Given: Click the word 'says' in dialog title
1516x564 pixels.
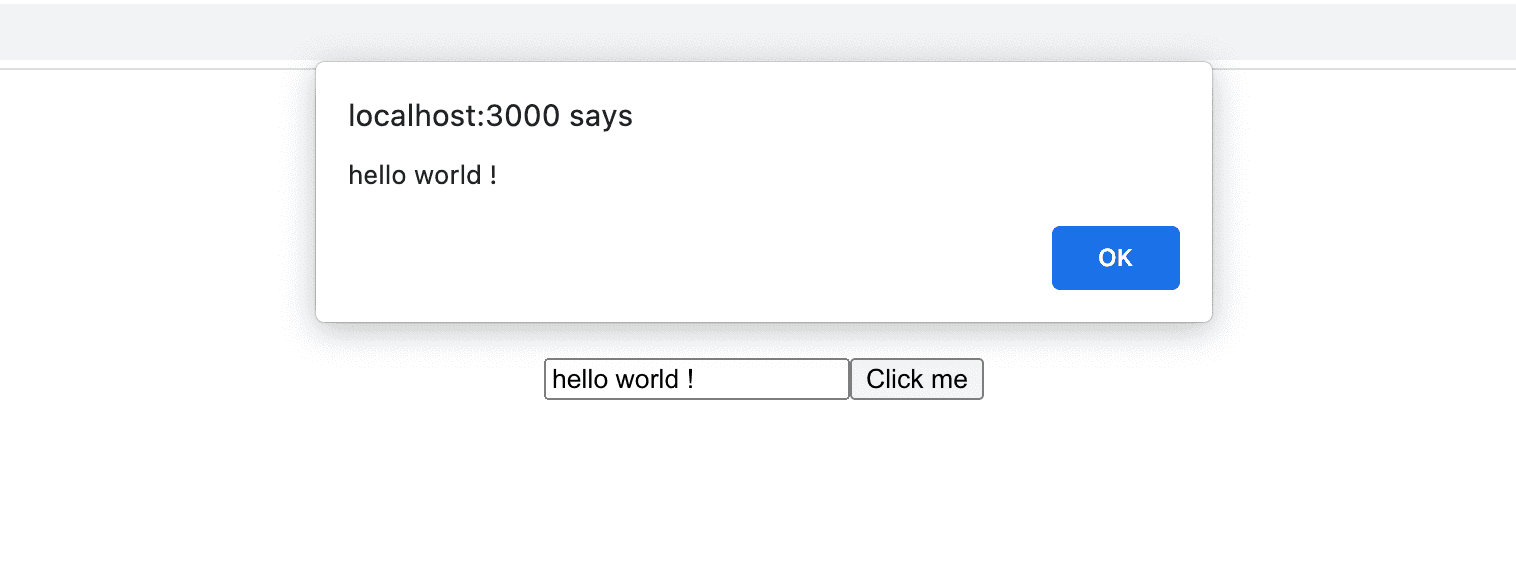Looking at the screenshot, I should point(601,117).
